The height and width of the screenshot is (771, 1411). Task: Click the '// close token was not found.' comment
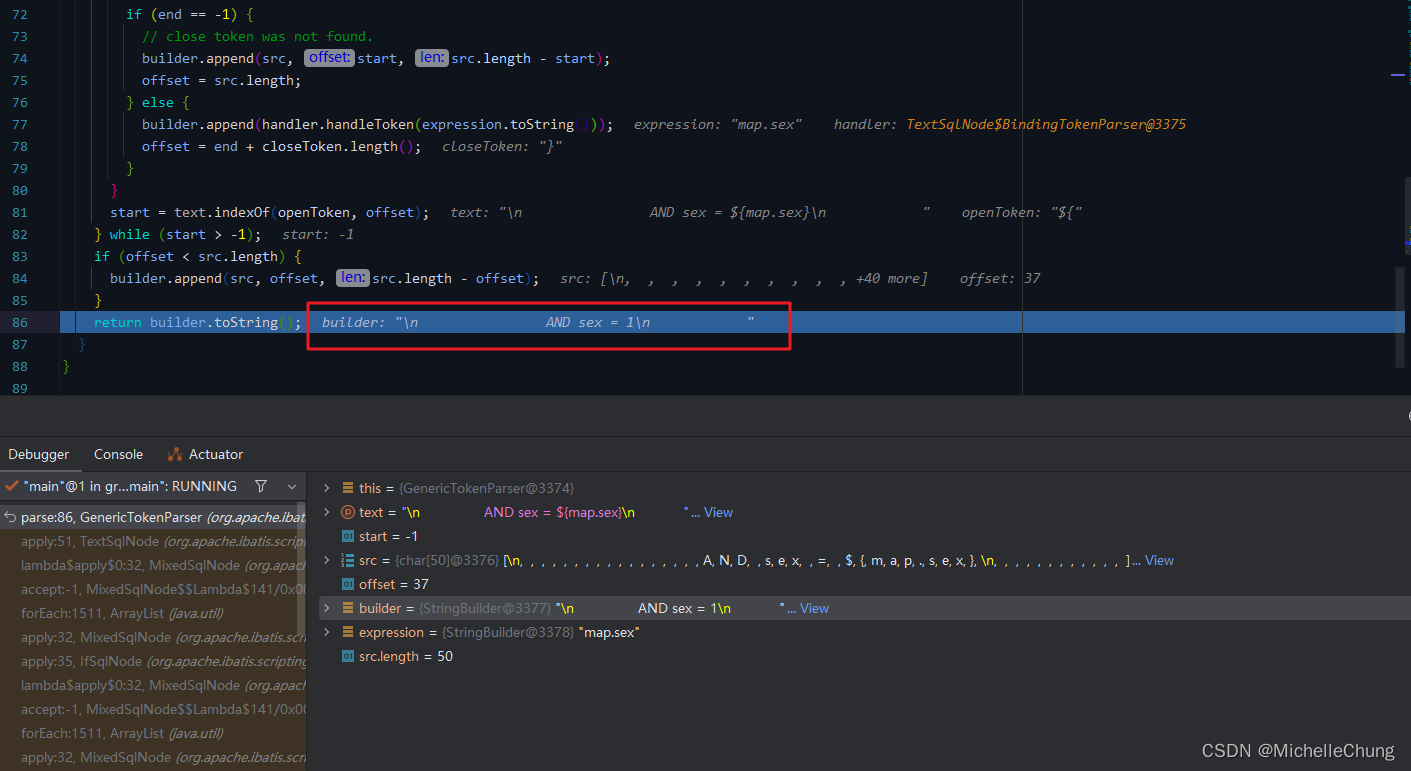coord(257,36)
